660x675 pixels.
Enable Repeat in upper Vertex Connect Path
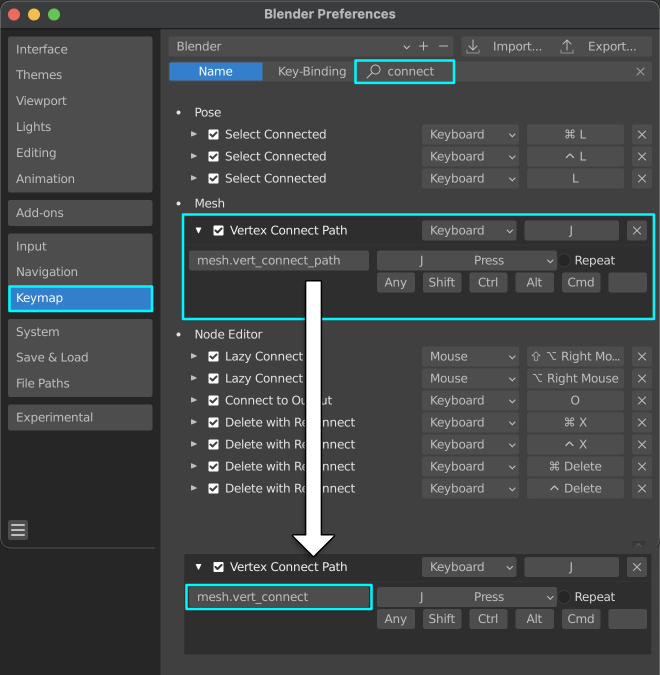tap(564, 260)
